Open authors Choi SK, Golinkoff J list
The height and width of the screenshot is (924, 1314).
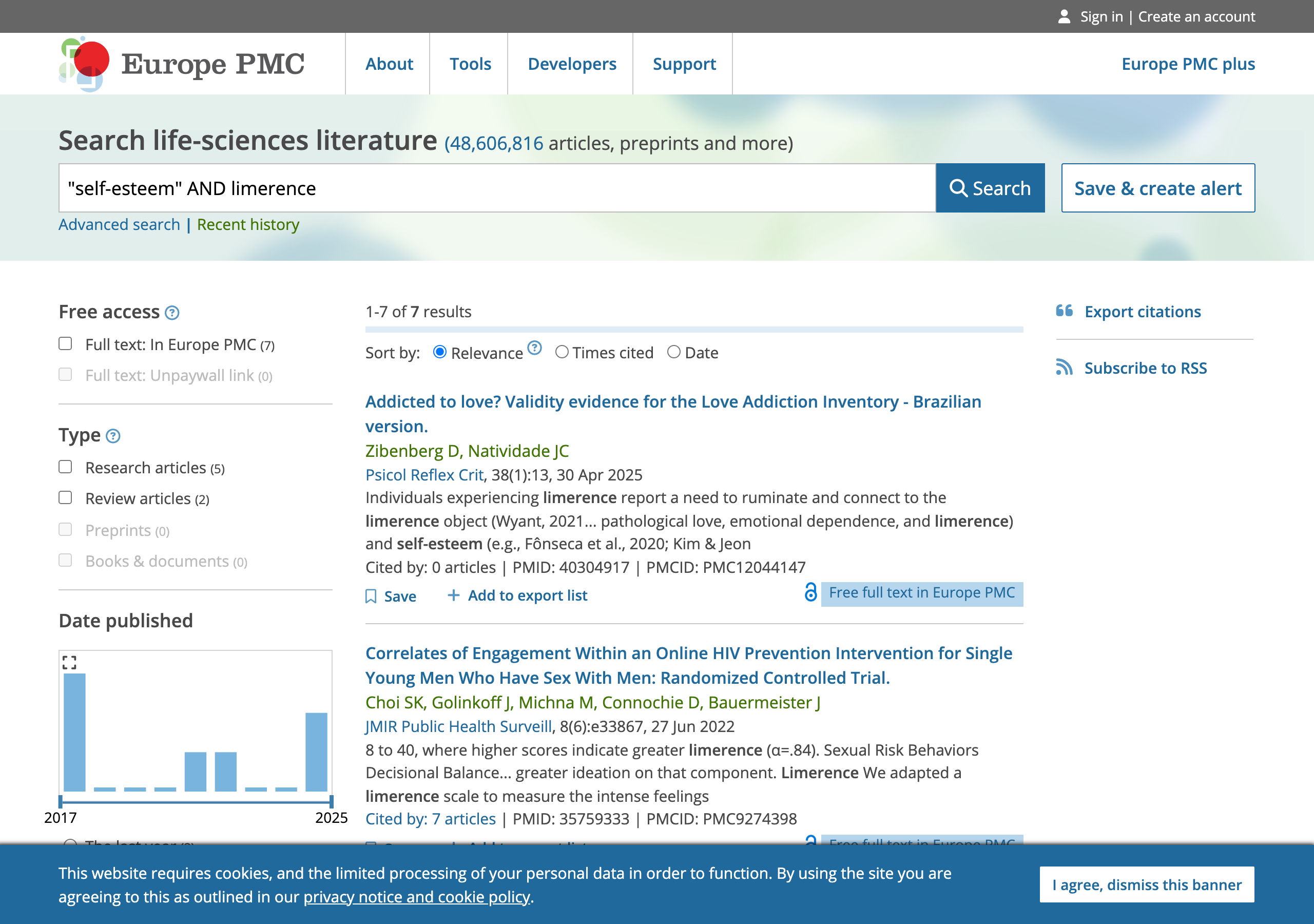click(593, 702)
